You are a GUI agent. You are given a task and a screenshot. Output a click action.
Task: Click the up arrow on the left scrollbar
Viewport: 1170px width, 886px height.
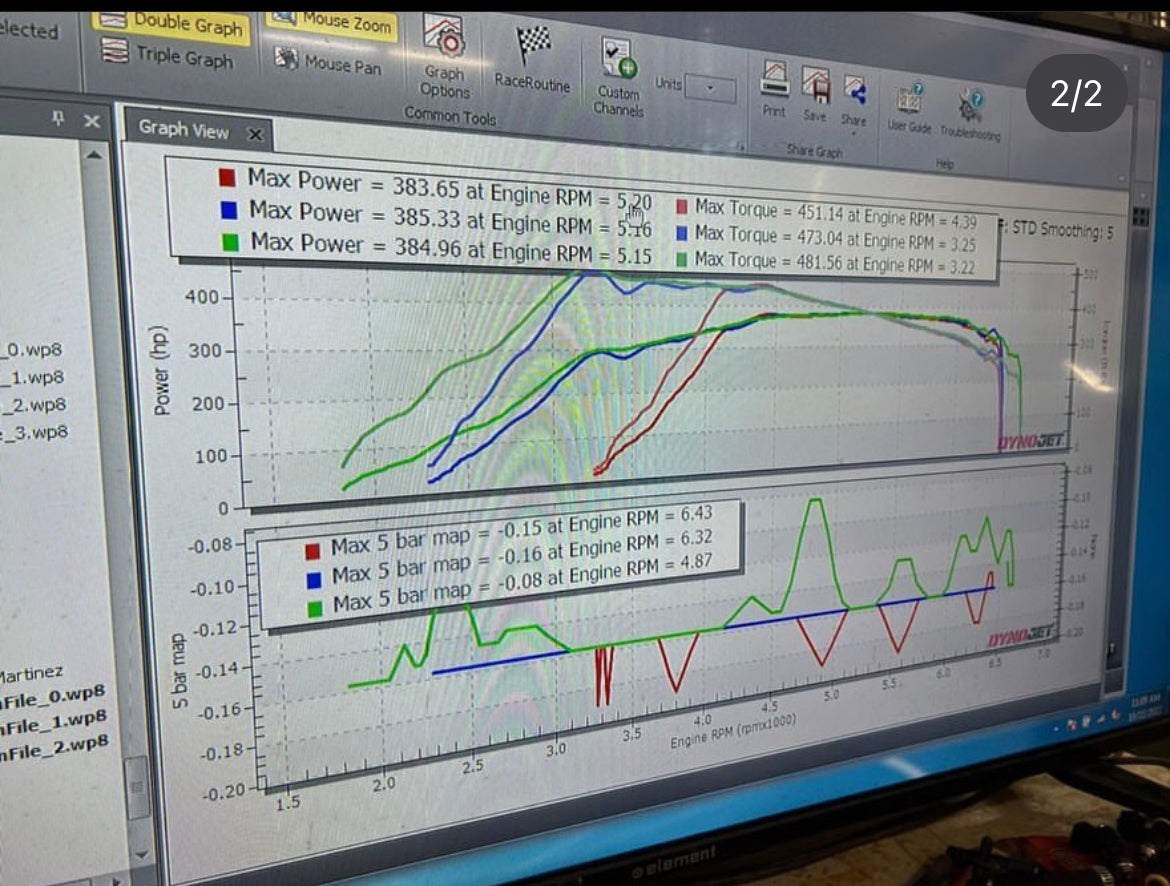(x=94, y=155)
